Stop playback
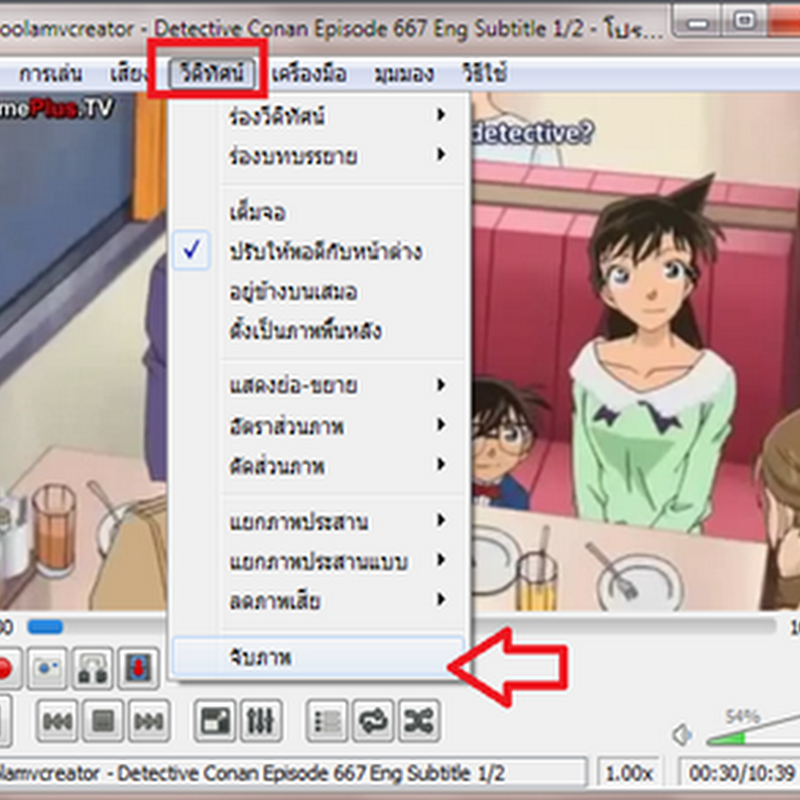 [103, 721]
